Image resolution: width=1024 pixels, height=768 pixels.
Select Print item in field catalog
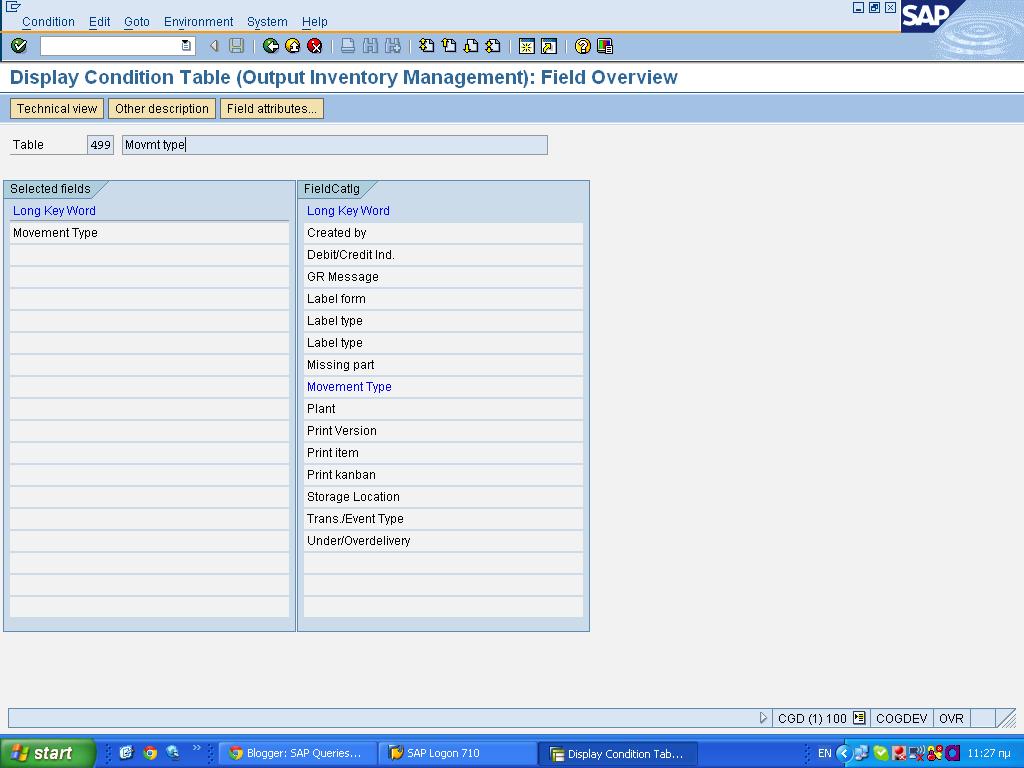click(x=443, y=453)
